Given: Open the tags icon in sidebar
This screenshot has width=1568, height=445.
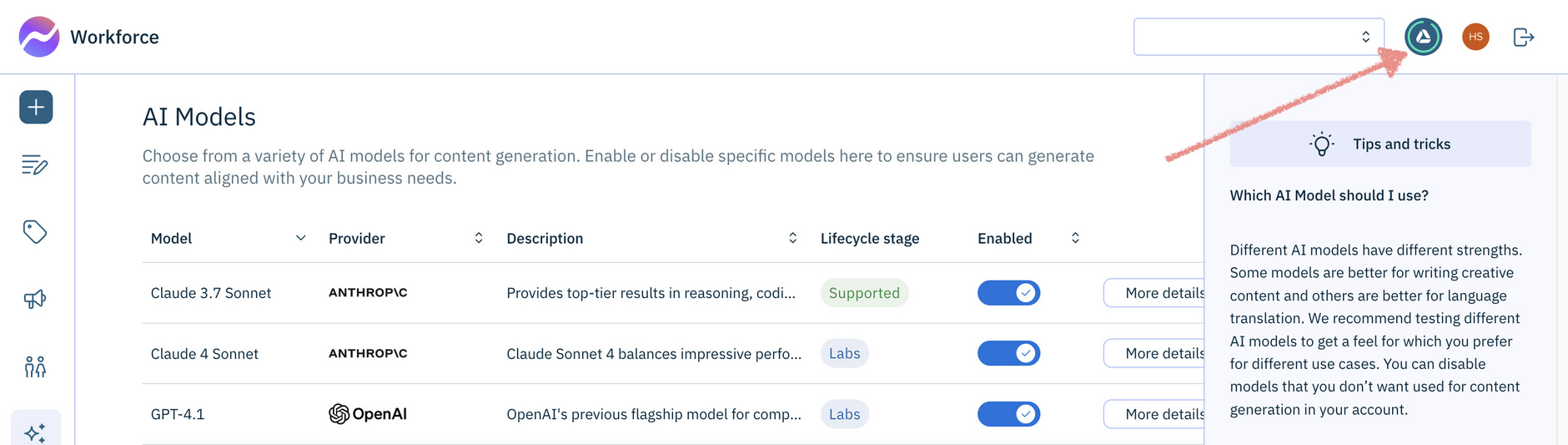Looking at the screenshot, I should pyautogui.click(x=34, y=232).
